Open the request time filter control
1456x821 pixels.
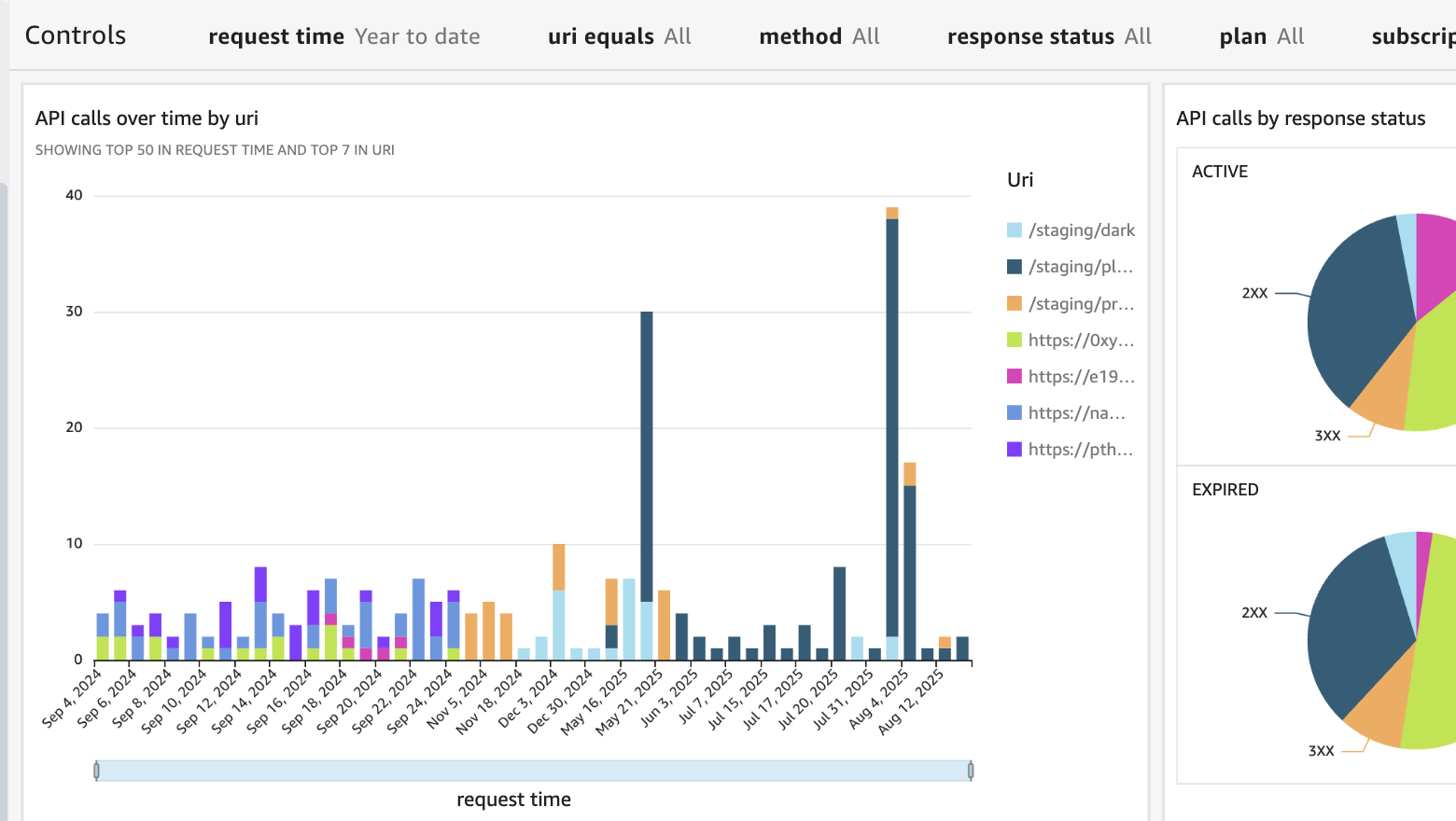pyautogui.click(x=343, y=36)
